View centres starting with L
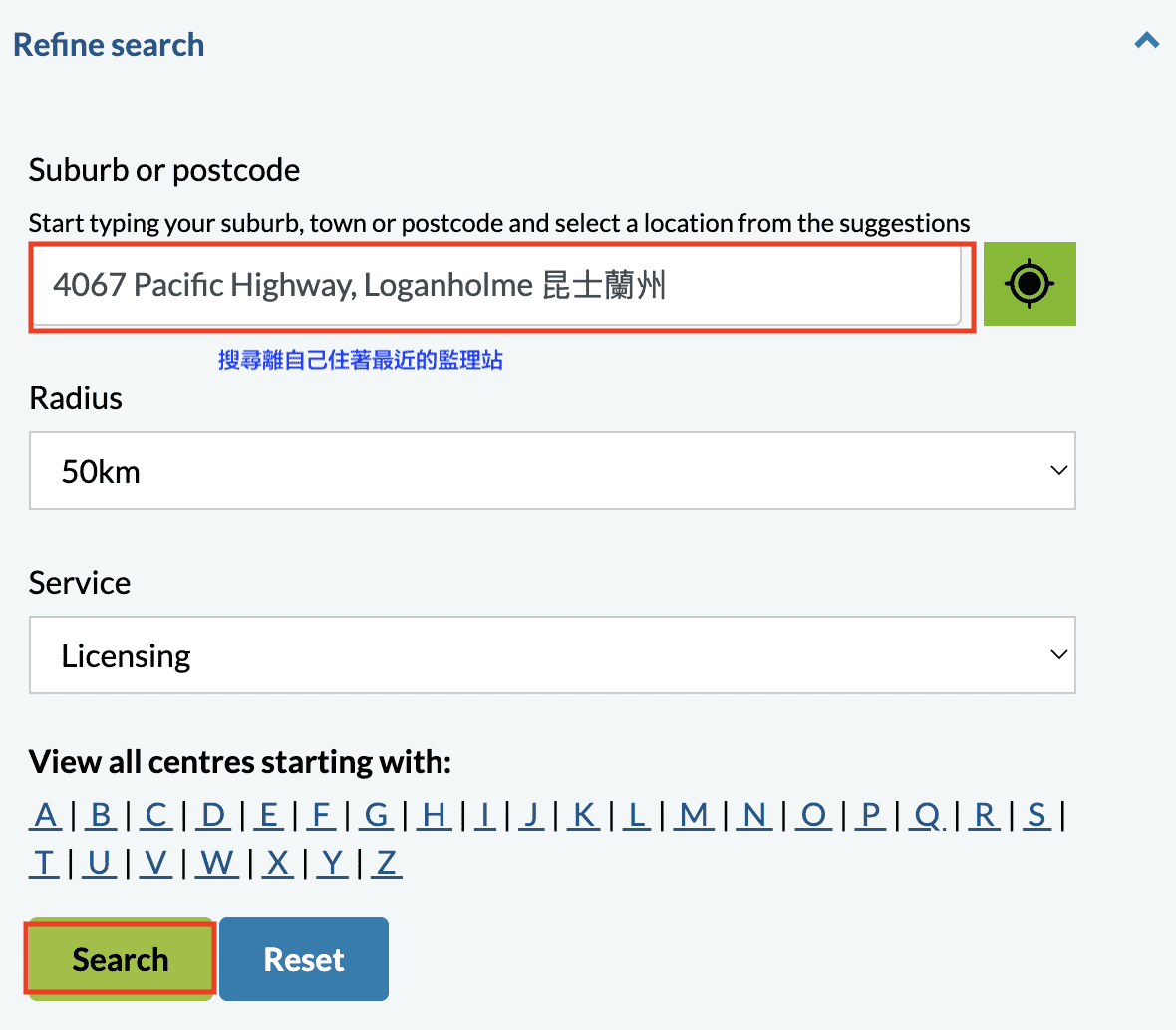The width and height of the screenshot is (1176, 1030). (636, 815)
